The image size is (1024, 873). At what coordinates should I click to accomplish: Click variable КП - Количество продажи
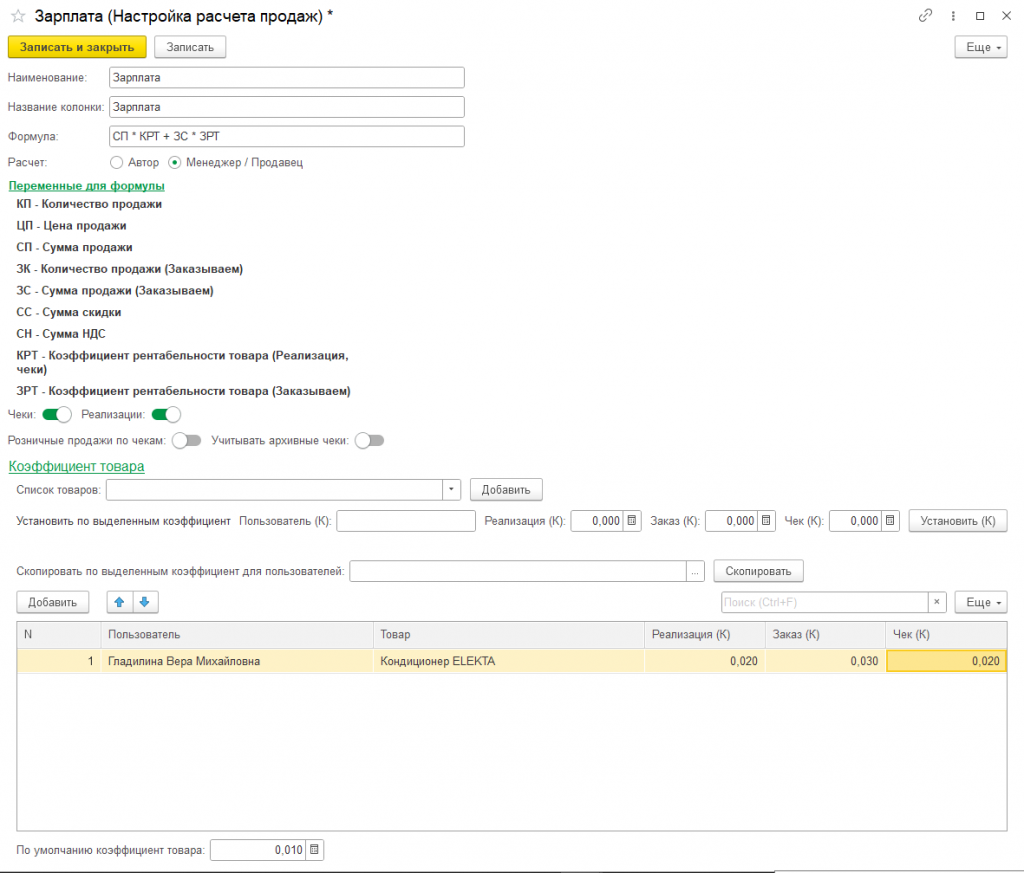pos(89,204)
